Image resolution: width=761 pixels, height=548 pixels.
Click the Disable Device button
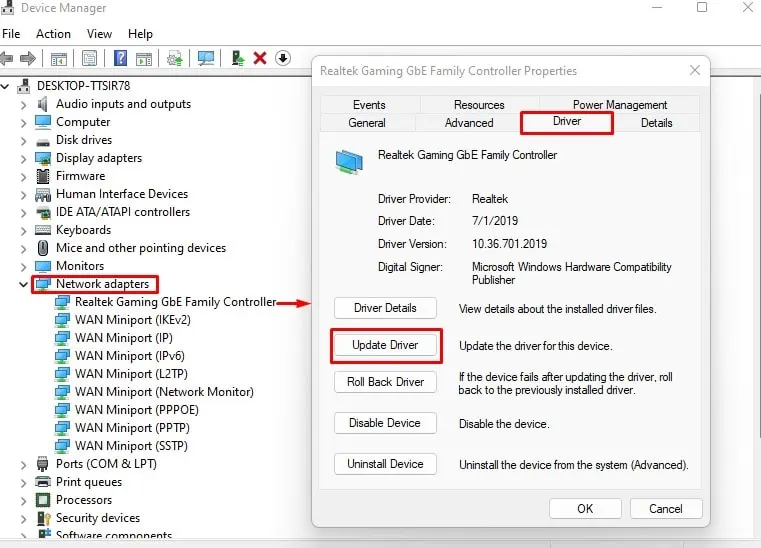tap(385, 423)
